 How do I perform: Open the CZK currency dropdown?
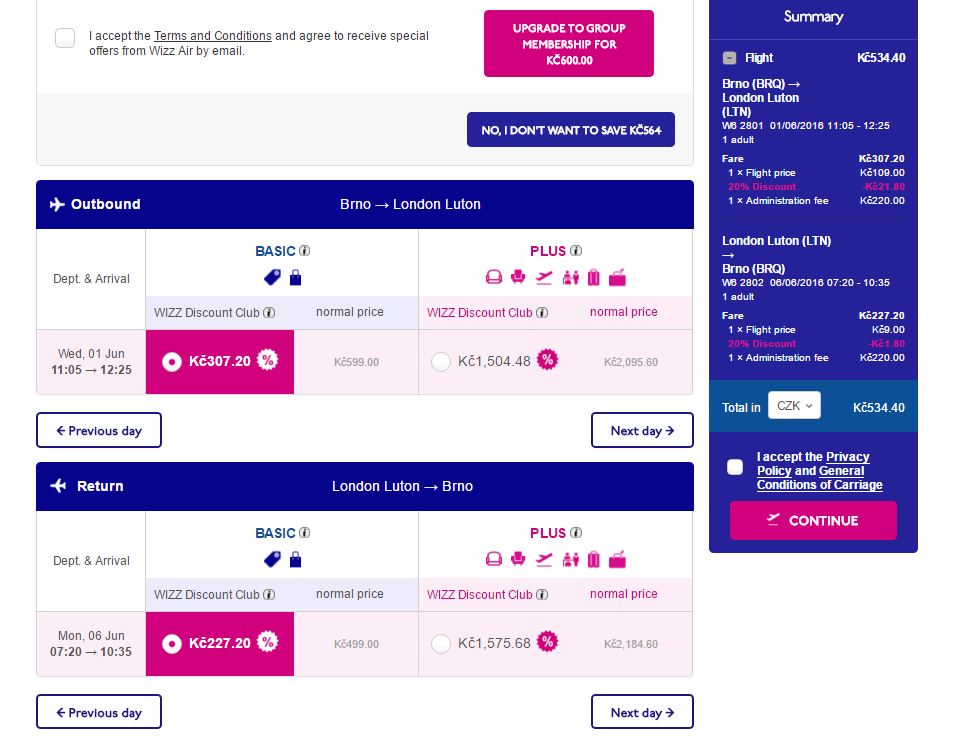794,406
